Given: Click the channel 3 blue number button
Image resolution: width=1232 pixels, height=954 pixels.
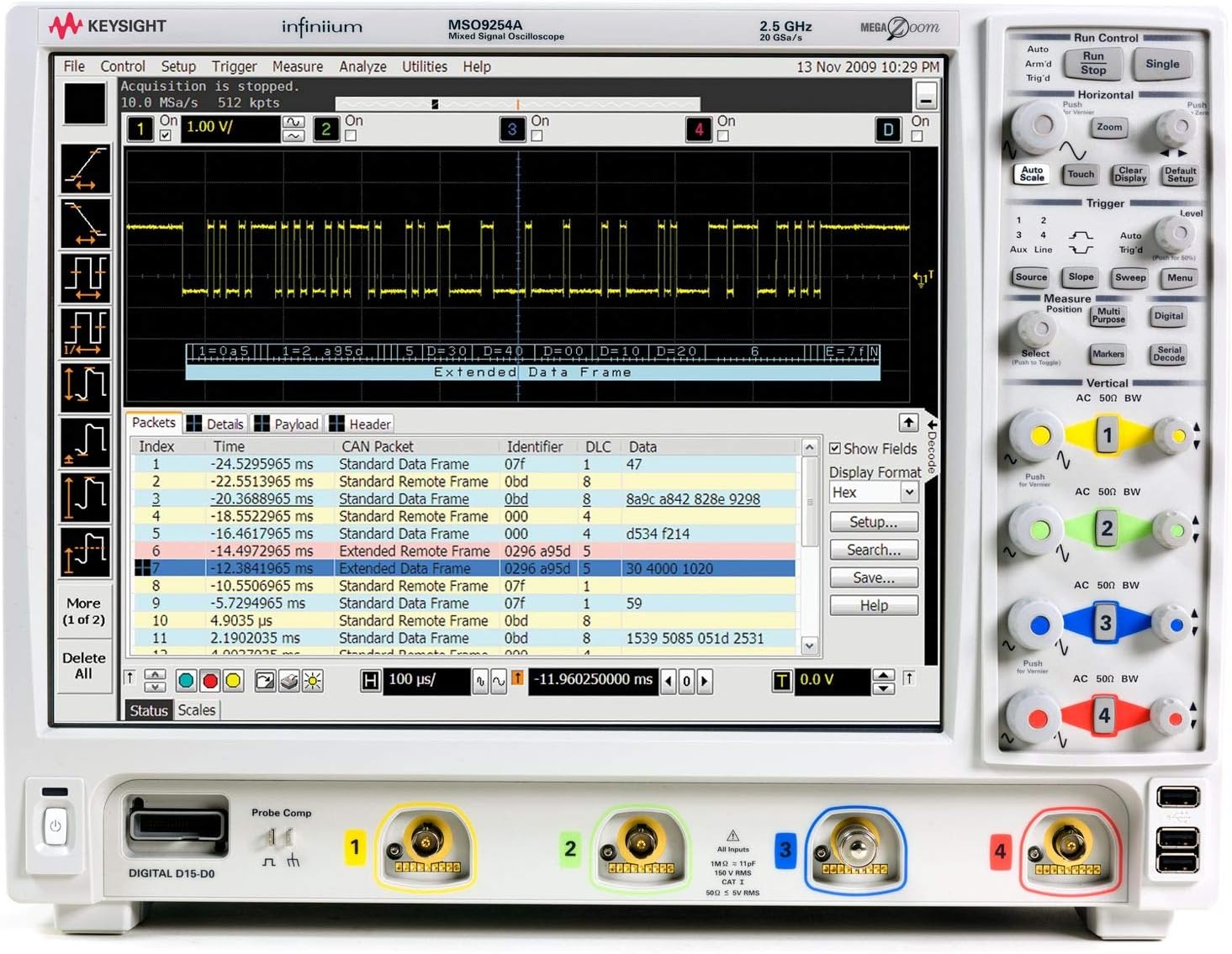Looking at the screenshot, I should tap(512, 129).
